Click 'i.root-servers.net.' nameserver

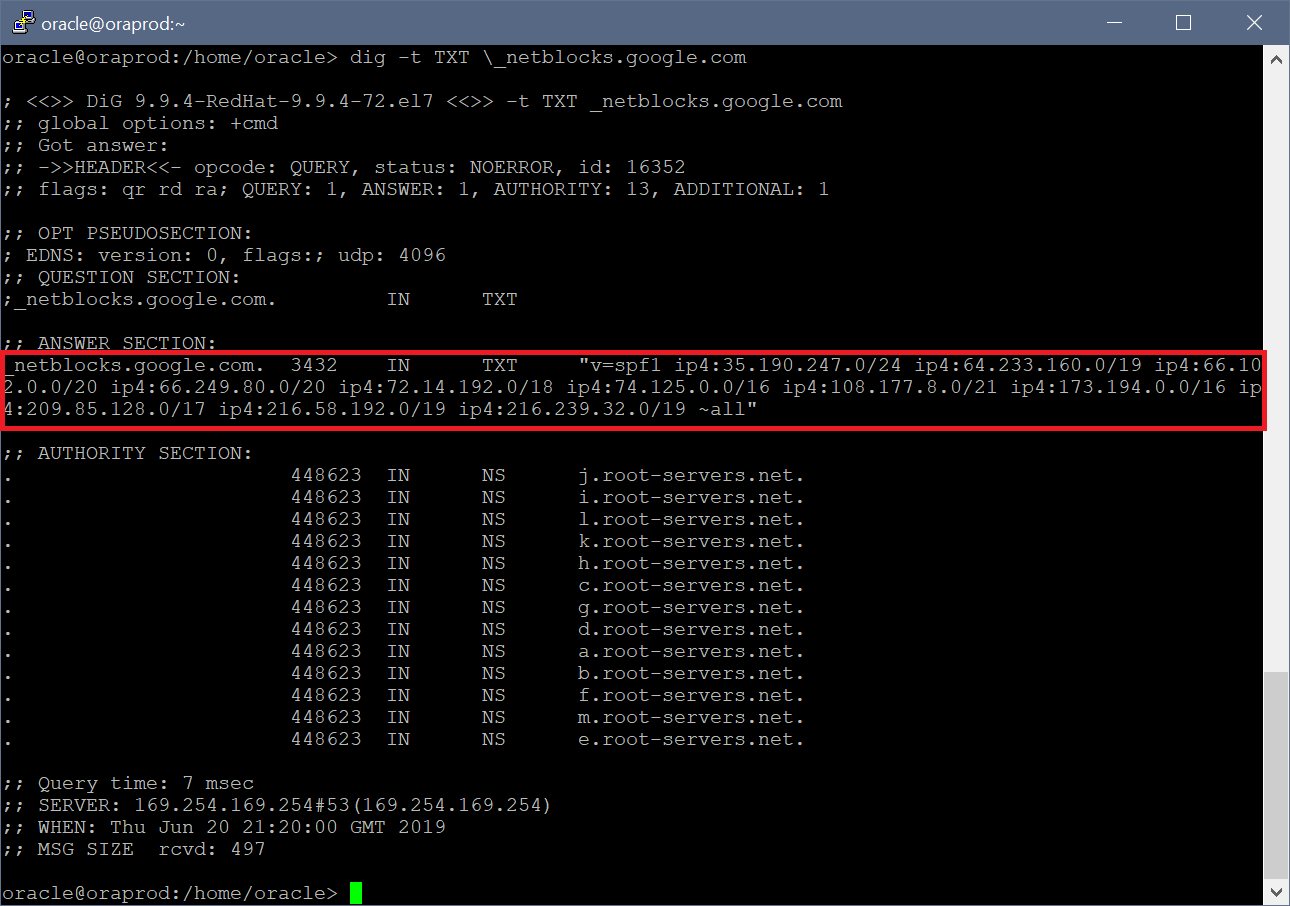[x=692, y=497]
